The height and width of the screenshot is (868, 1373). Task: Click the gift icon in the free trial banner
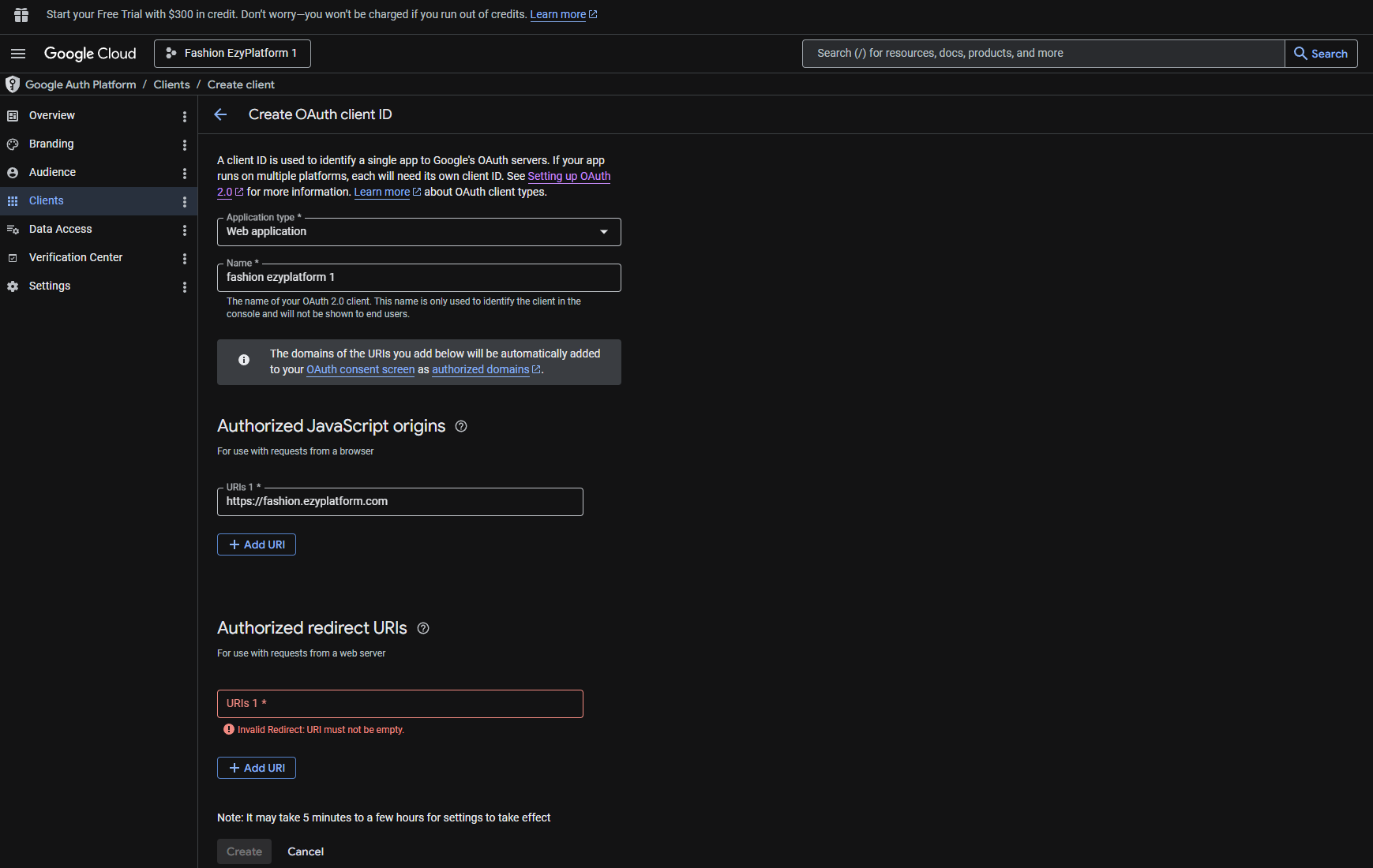(x=21, y=15)
